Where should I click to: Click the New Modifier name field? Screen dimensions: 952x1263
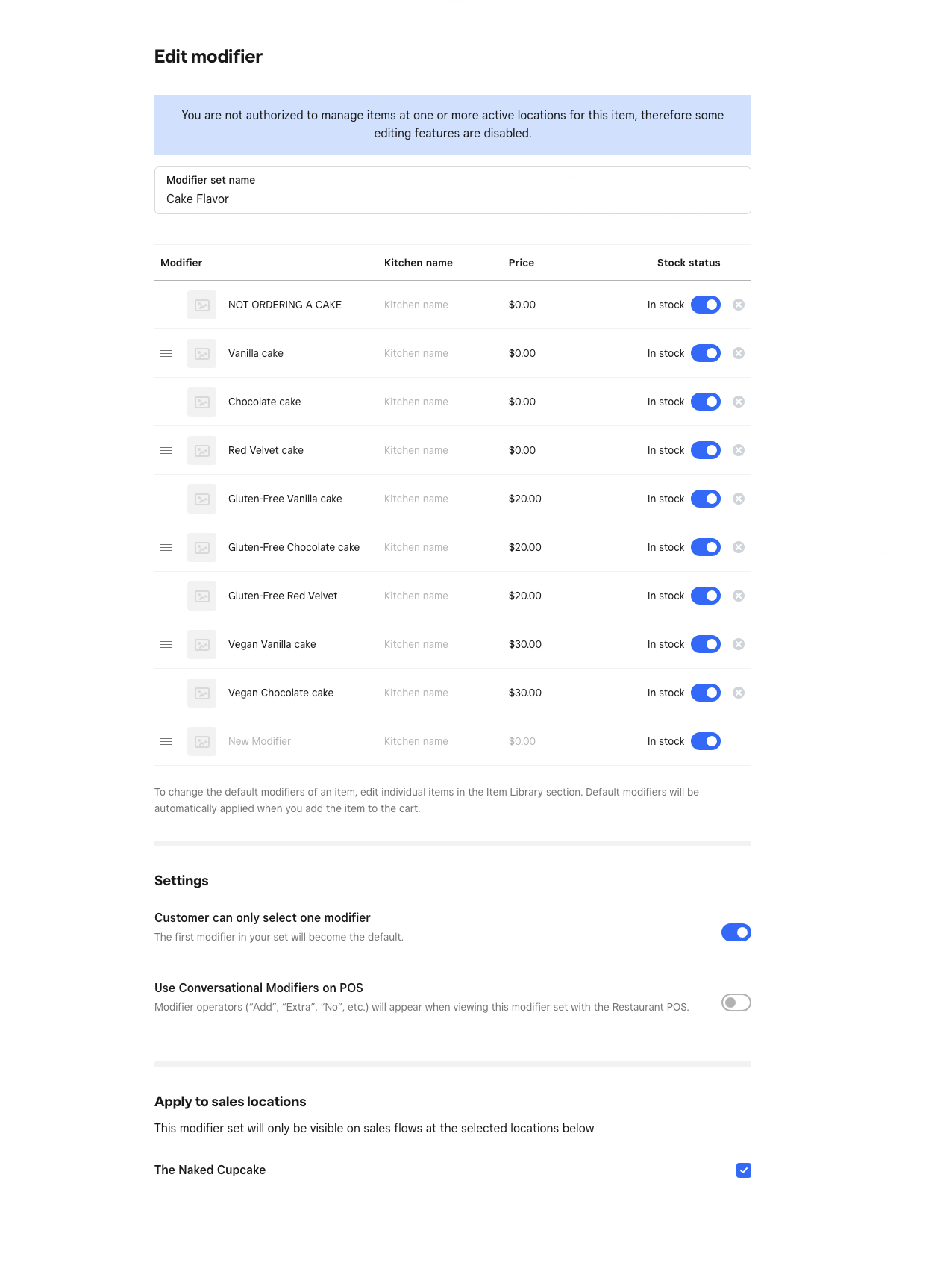tap(298, 741)
